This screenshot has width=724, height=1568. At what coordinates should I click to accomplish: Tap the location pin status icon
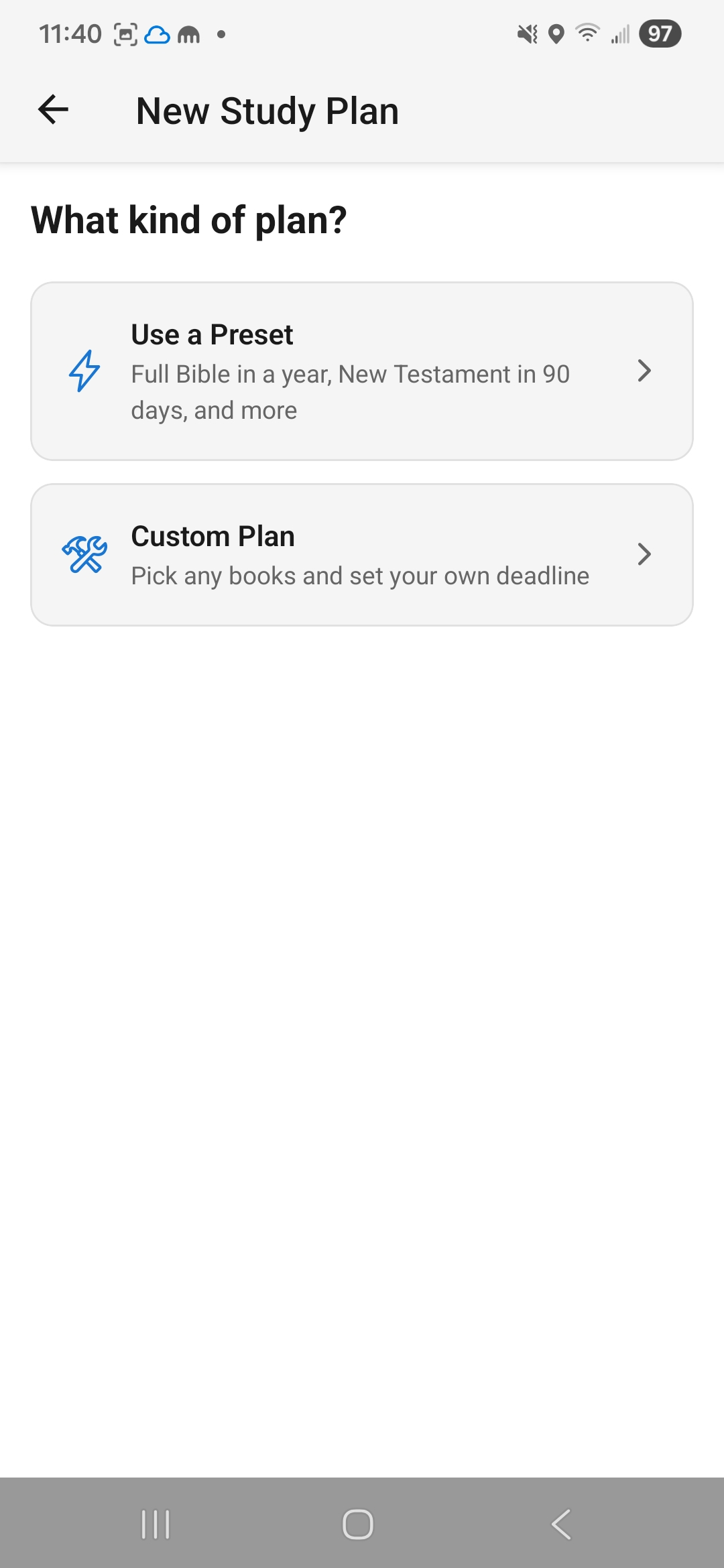point(556,34)
